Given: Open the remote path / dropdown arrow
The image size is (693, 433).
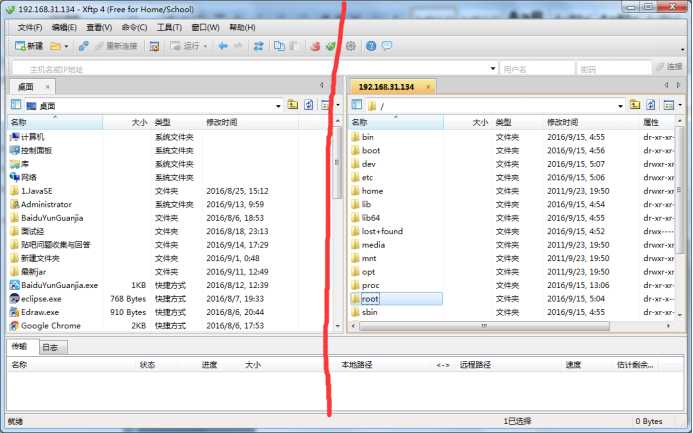Looking at the screenshot, I should click(620, 106).
